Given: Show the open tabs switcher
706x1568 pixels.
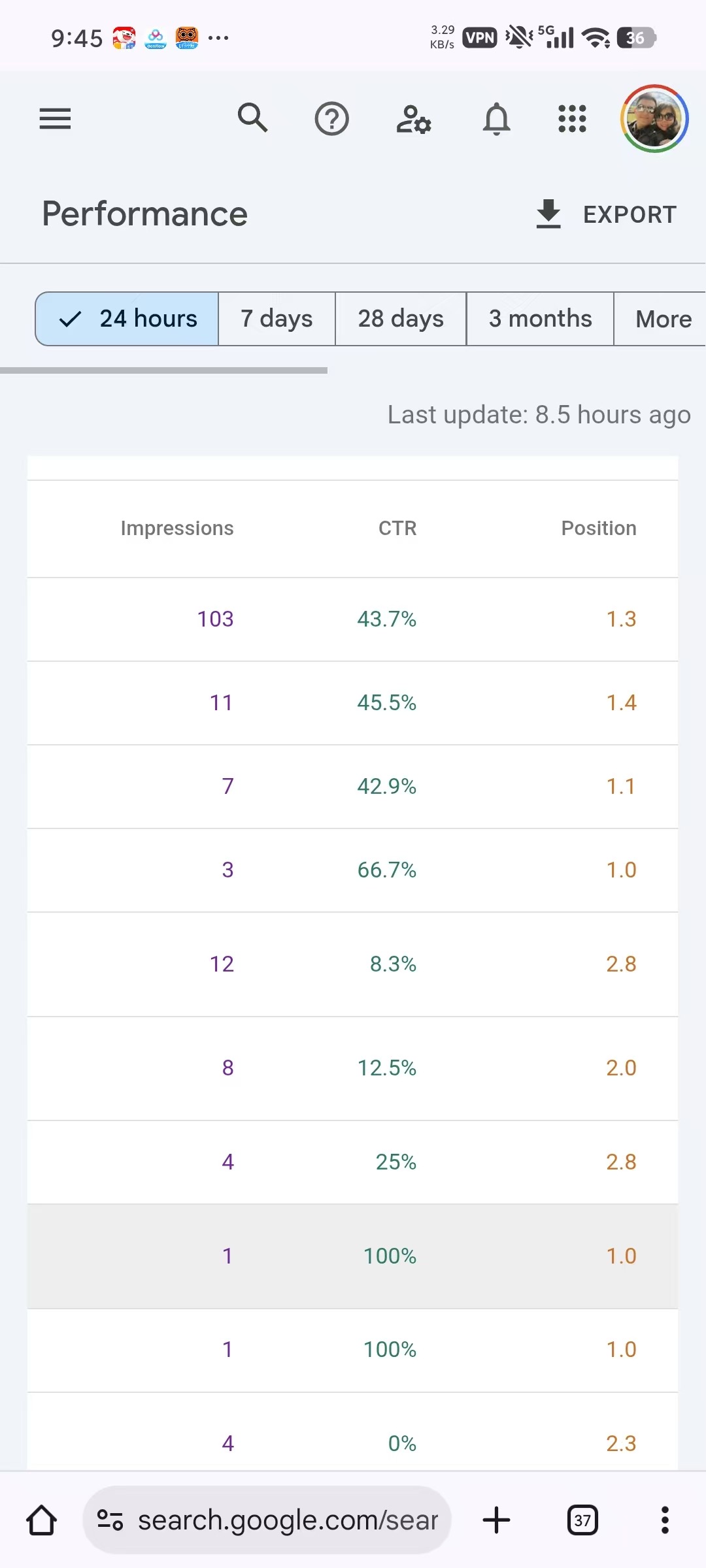Looking at the screenshot, I should [582, 1520].
